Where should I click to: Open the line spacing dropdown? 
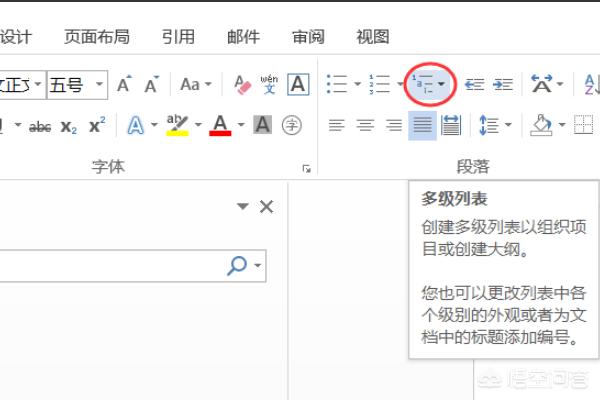495,126
